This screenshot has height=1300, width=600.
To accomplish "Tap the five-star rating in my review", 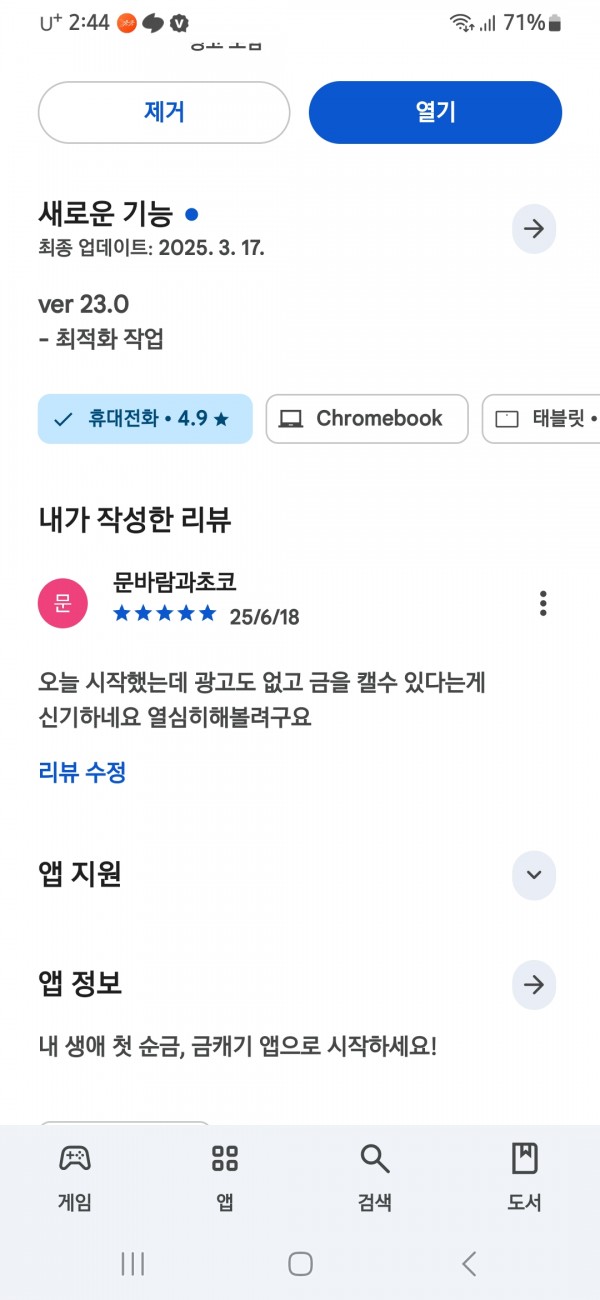I will coord(164,613).
